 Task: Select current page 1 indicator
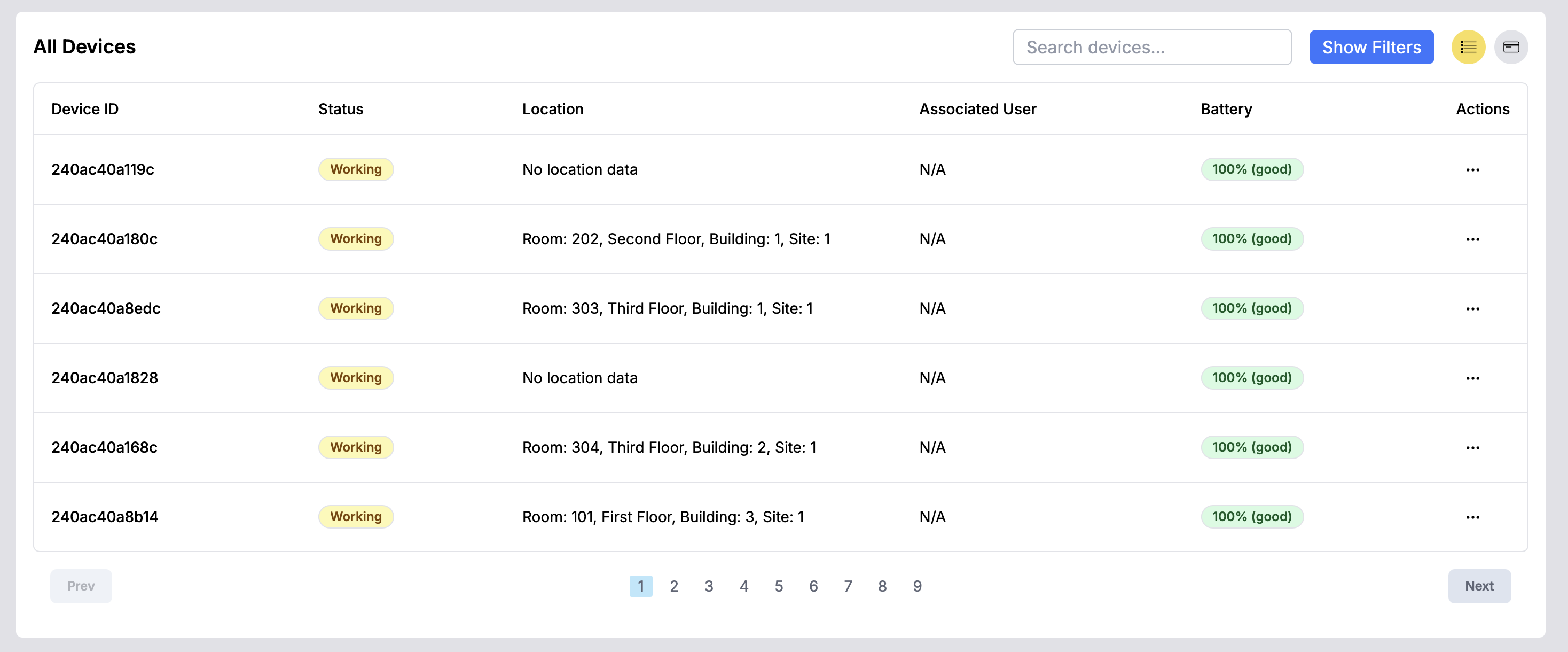(640, 586)
